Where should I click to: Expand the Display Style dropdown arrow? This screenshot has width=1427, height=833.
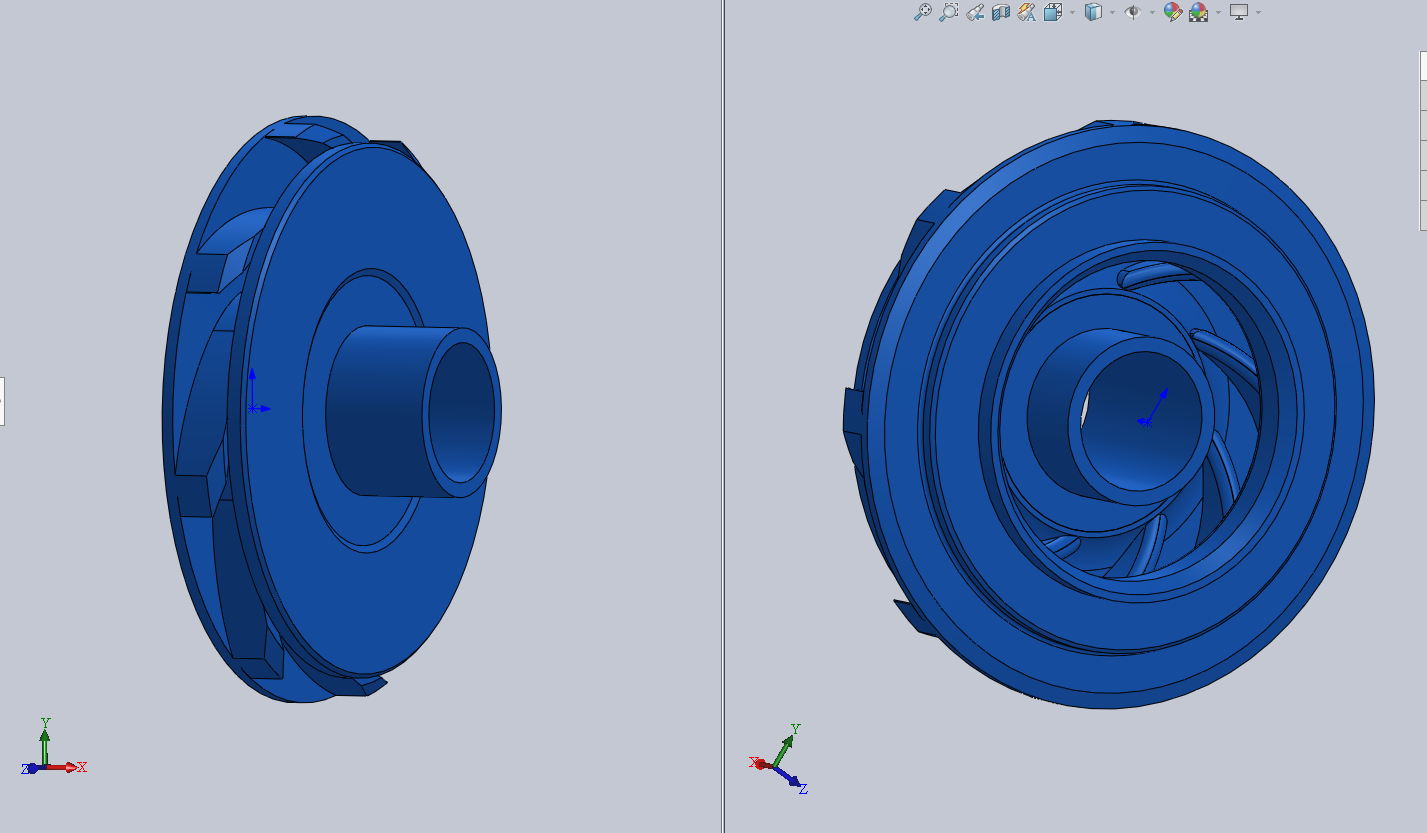tap(1112, 12)
